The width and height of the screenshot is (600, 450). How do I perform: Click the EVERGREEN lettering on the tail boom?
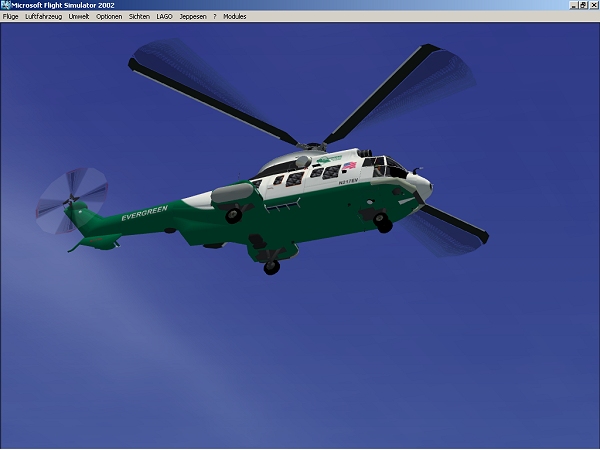145,215
